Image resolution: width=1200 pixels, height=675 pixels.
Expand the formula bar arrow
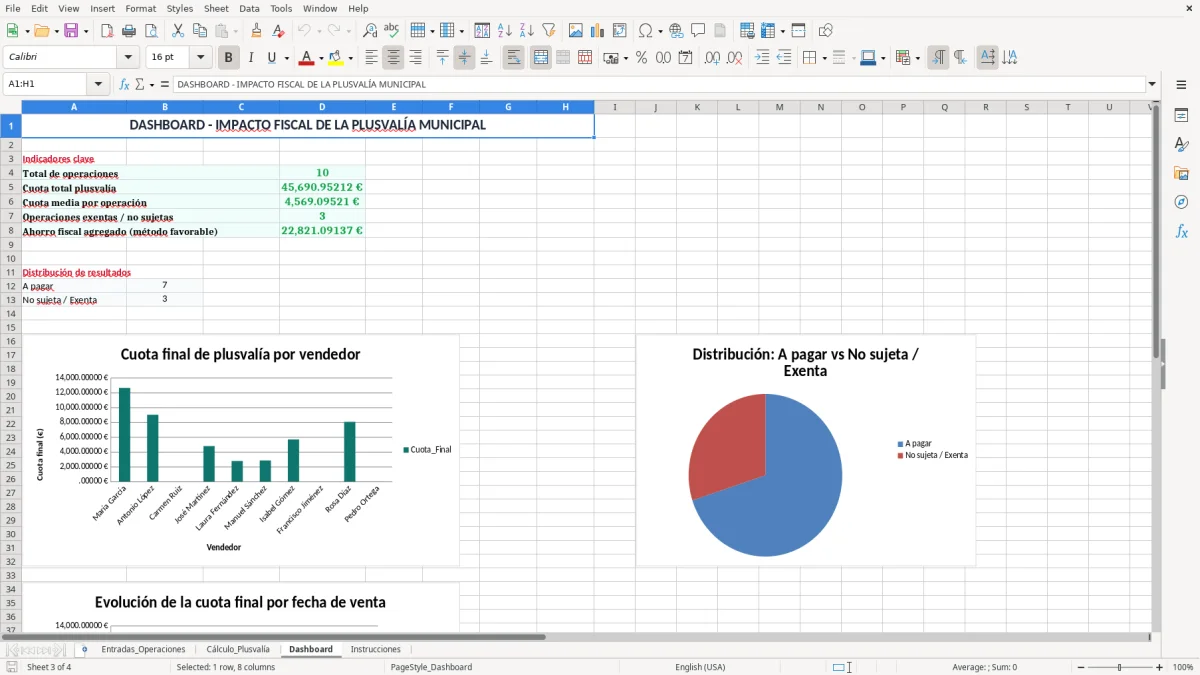(1152, 85)
